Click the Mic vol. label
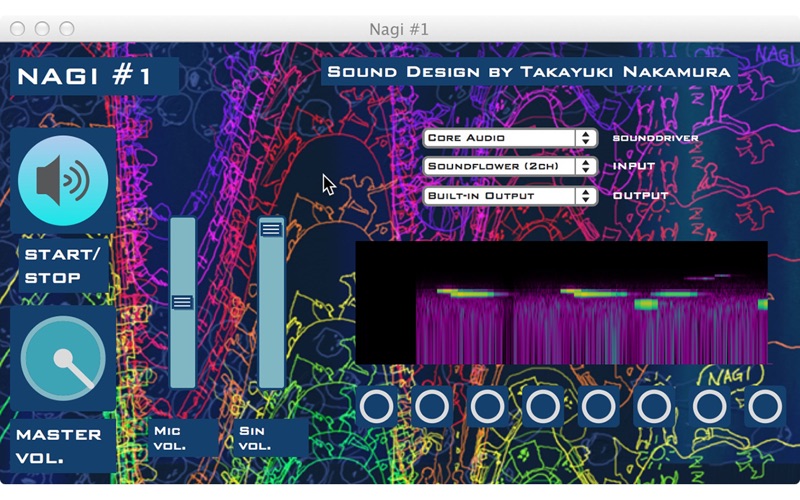 183,438
